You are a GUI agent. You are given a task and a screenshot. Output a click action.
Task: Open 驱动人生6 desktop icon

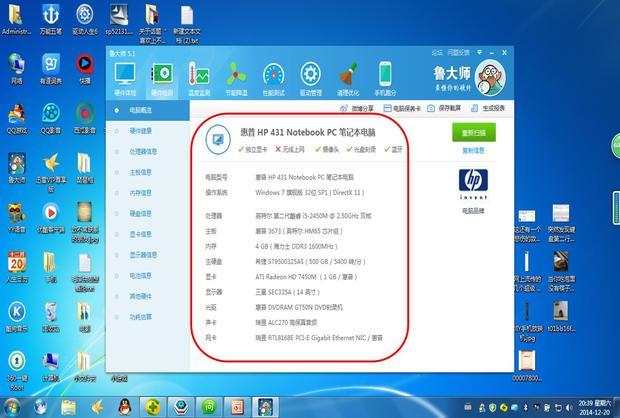[x=85, y=19]
